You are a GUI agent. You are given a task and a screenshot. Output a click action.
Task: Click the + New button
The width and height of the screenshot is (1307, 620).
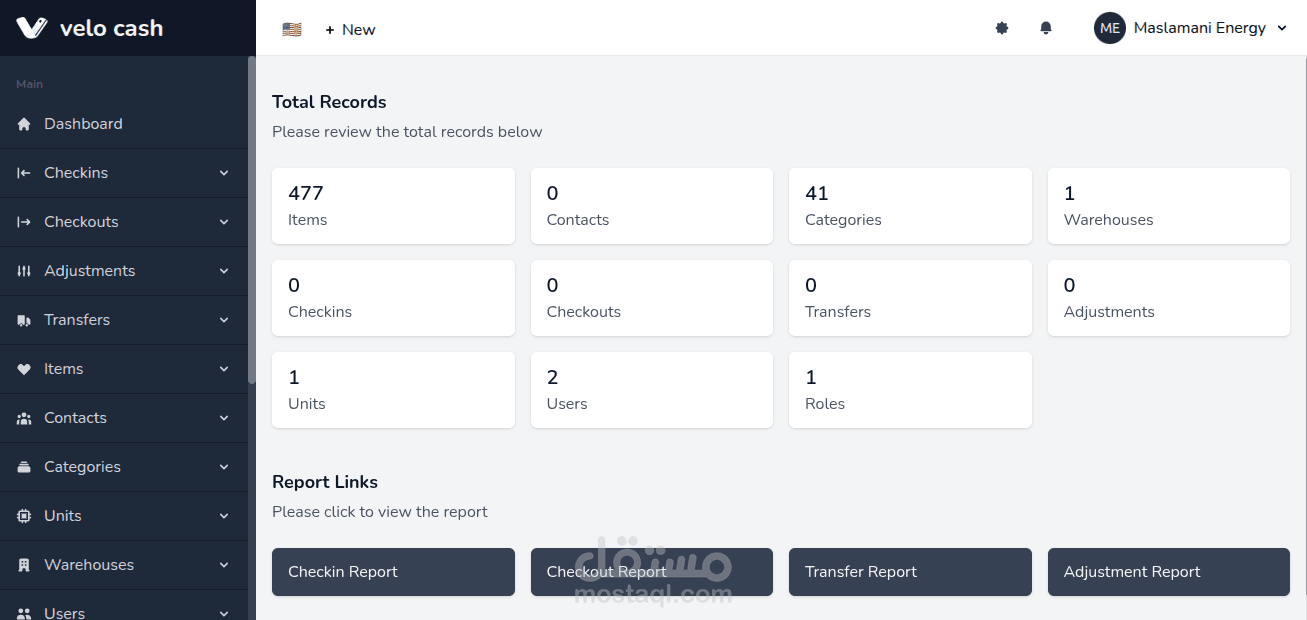350,30
